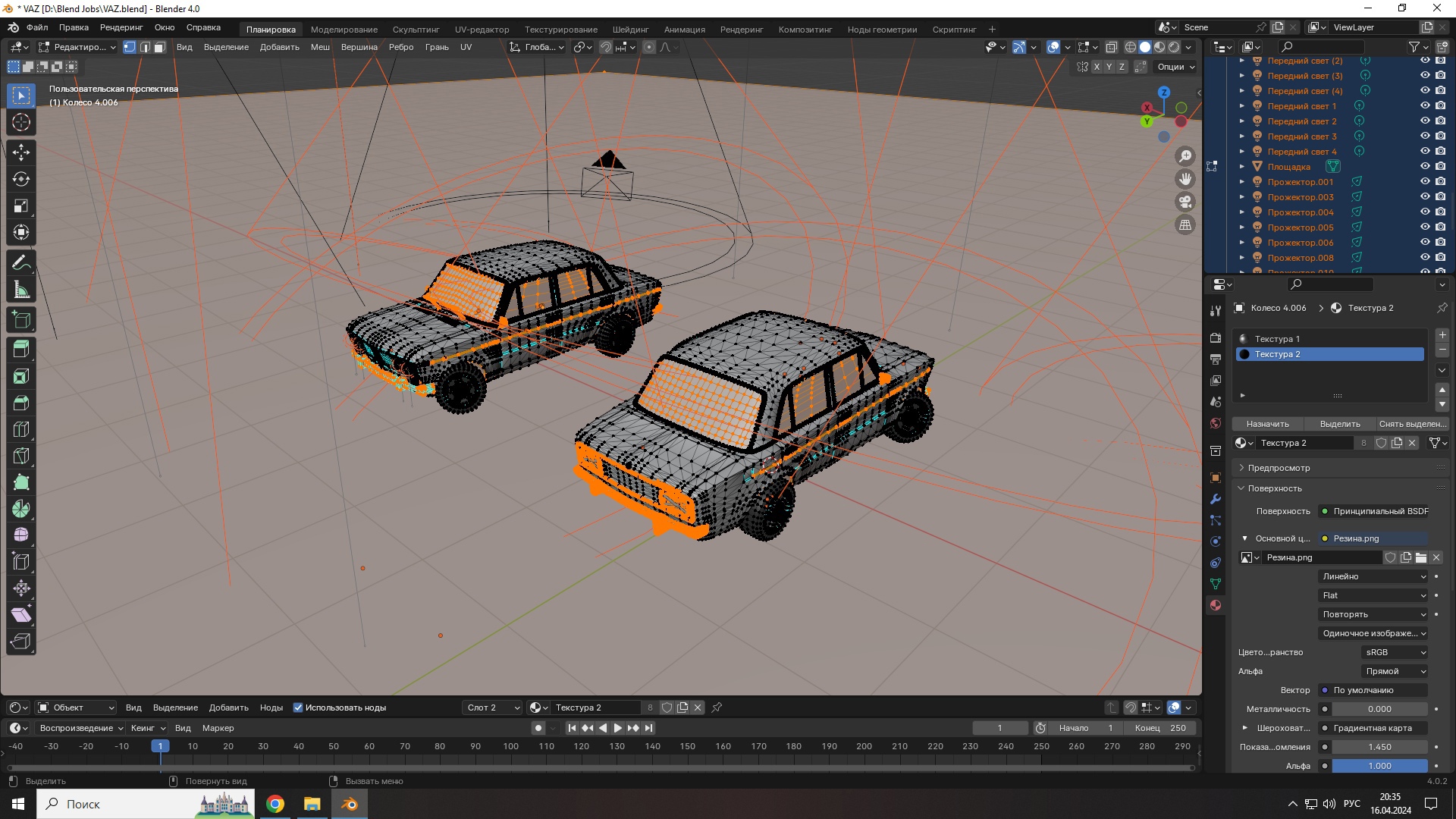The height and width of the screenshot is (819, 1456).
Task: Open the Меш menu
Action: [x=320, y=47]
